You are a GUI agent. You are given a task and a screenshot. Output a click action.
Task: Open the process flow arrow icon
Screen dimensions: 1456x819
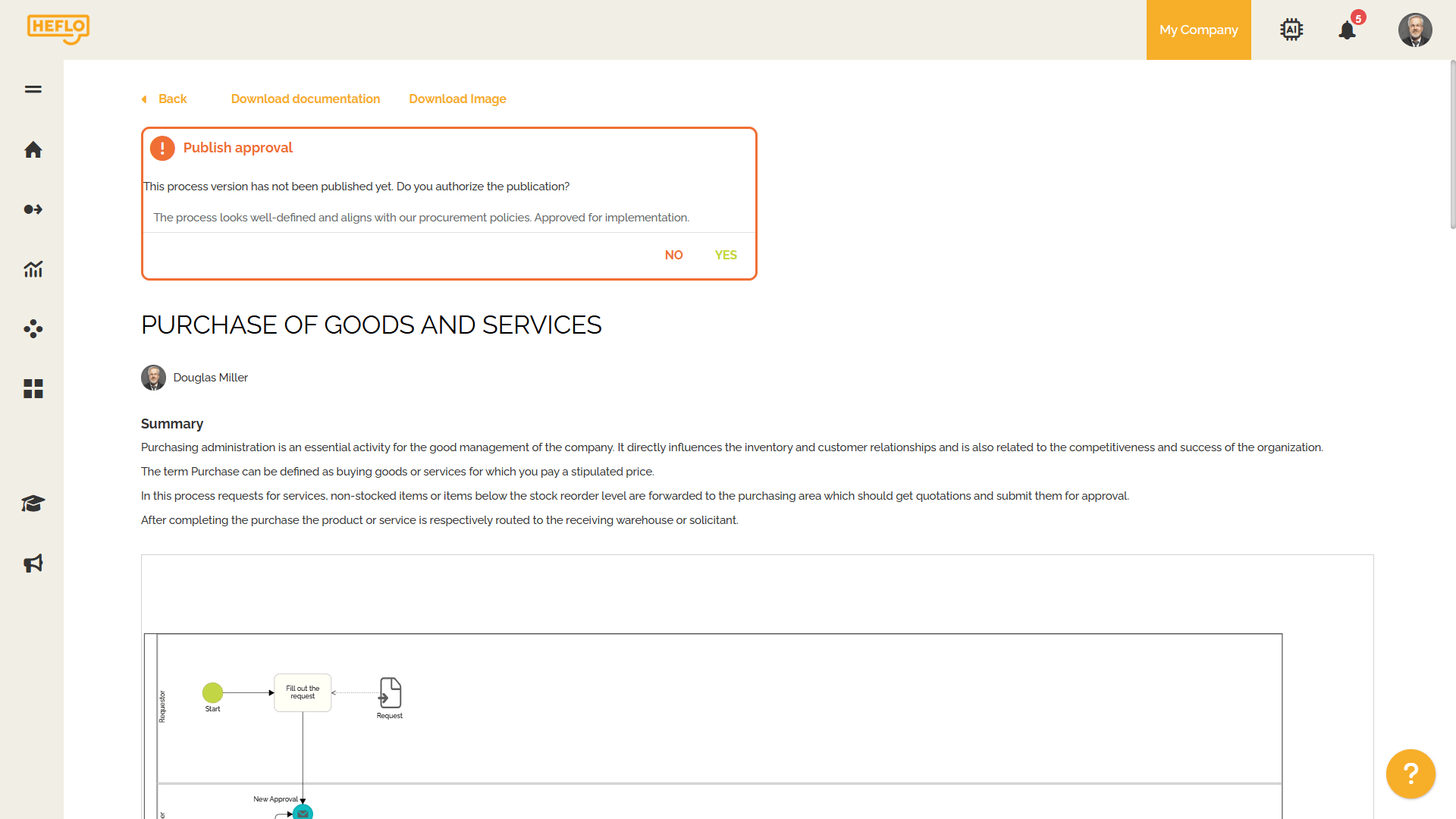(33, 209)
